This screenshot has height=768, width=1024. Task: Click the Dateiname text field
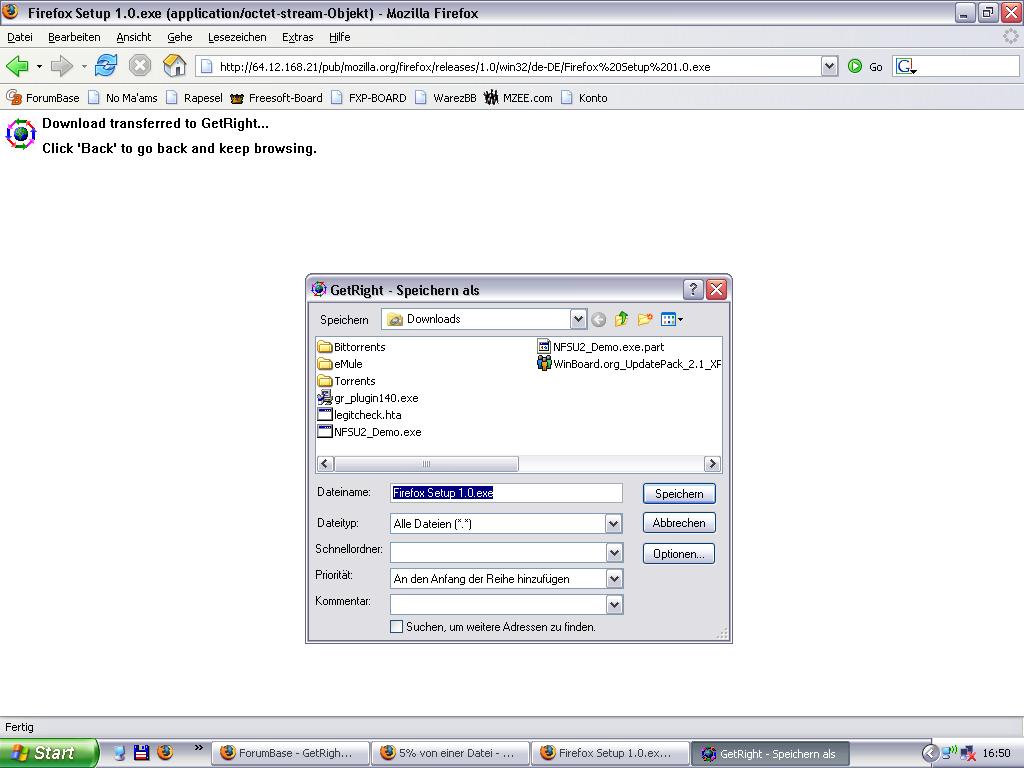506,493
